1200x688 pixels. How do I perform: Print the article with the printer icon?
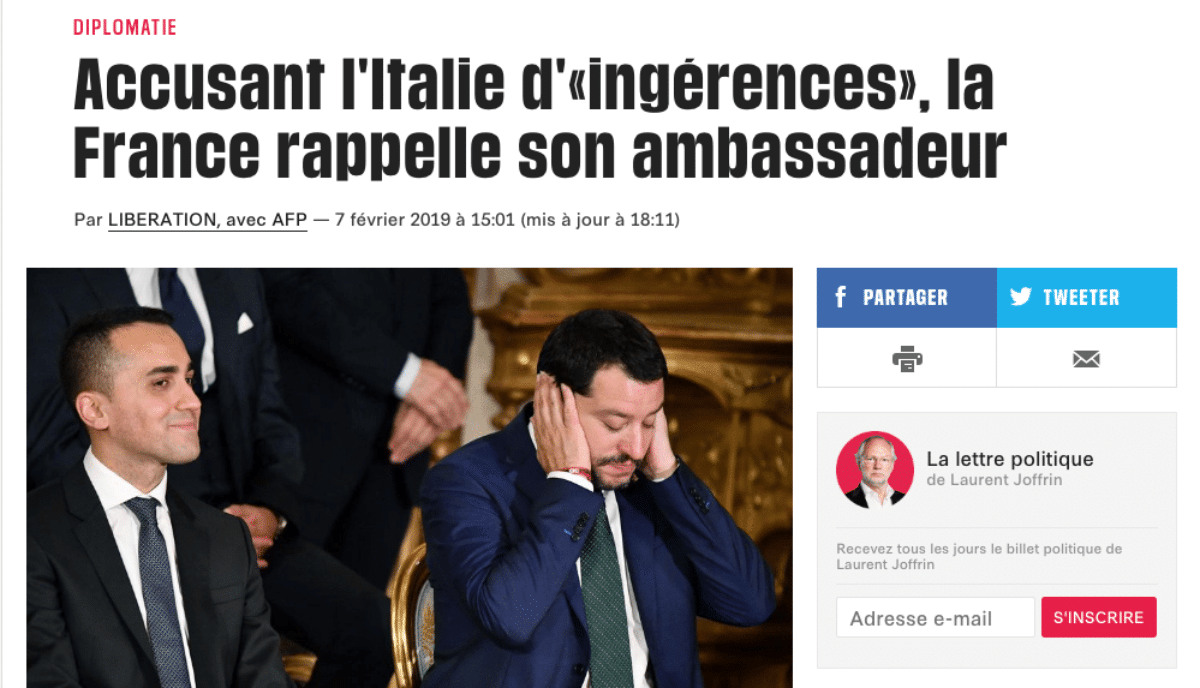coord(907,358)
